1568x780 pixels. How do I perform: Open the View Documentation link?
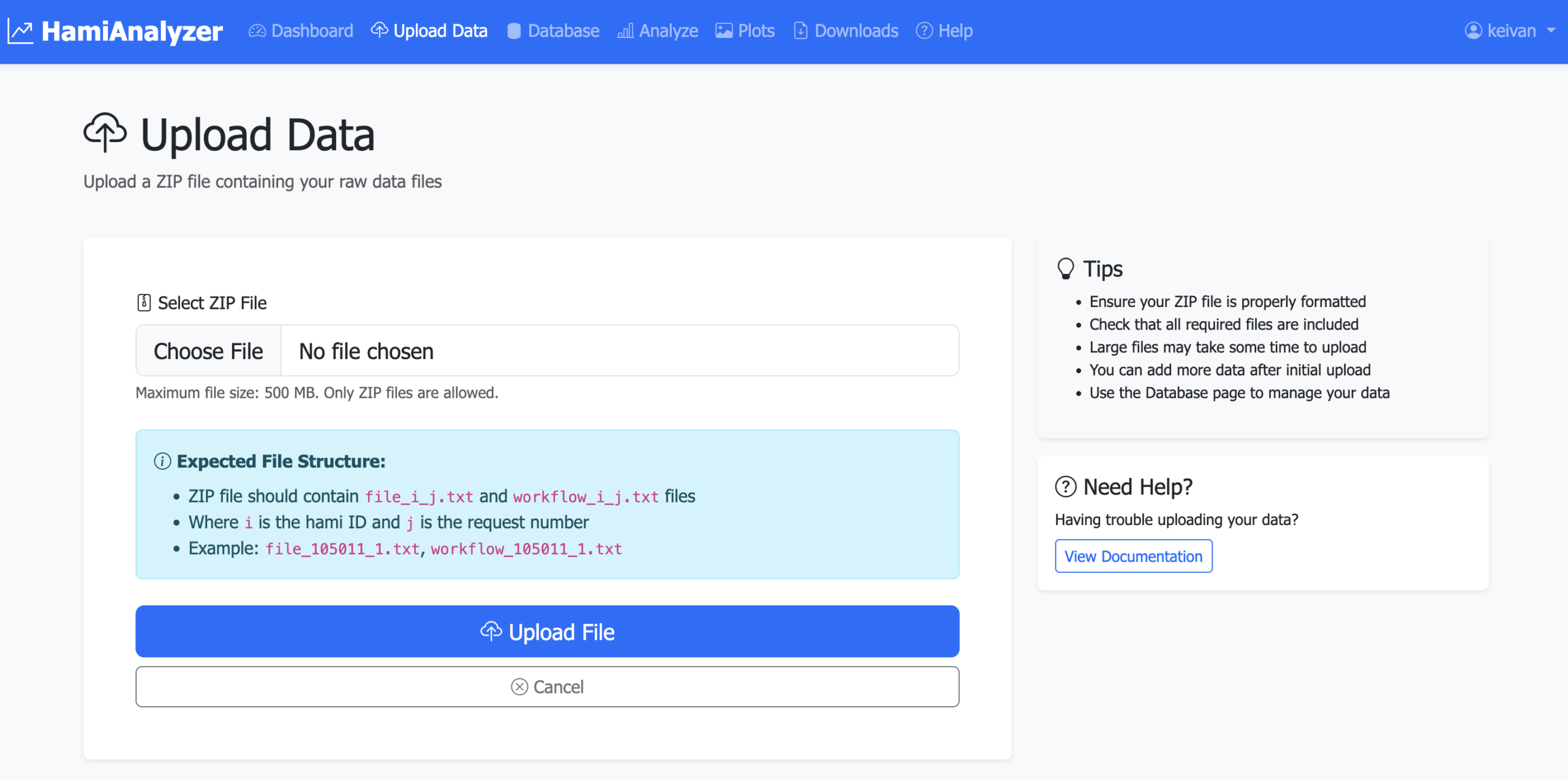pyautogui.click(x=1133, y=556)
